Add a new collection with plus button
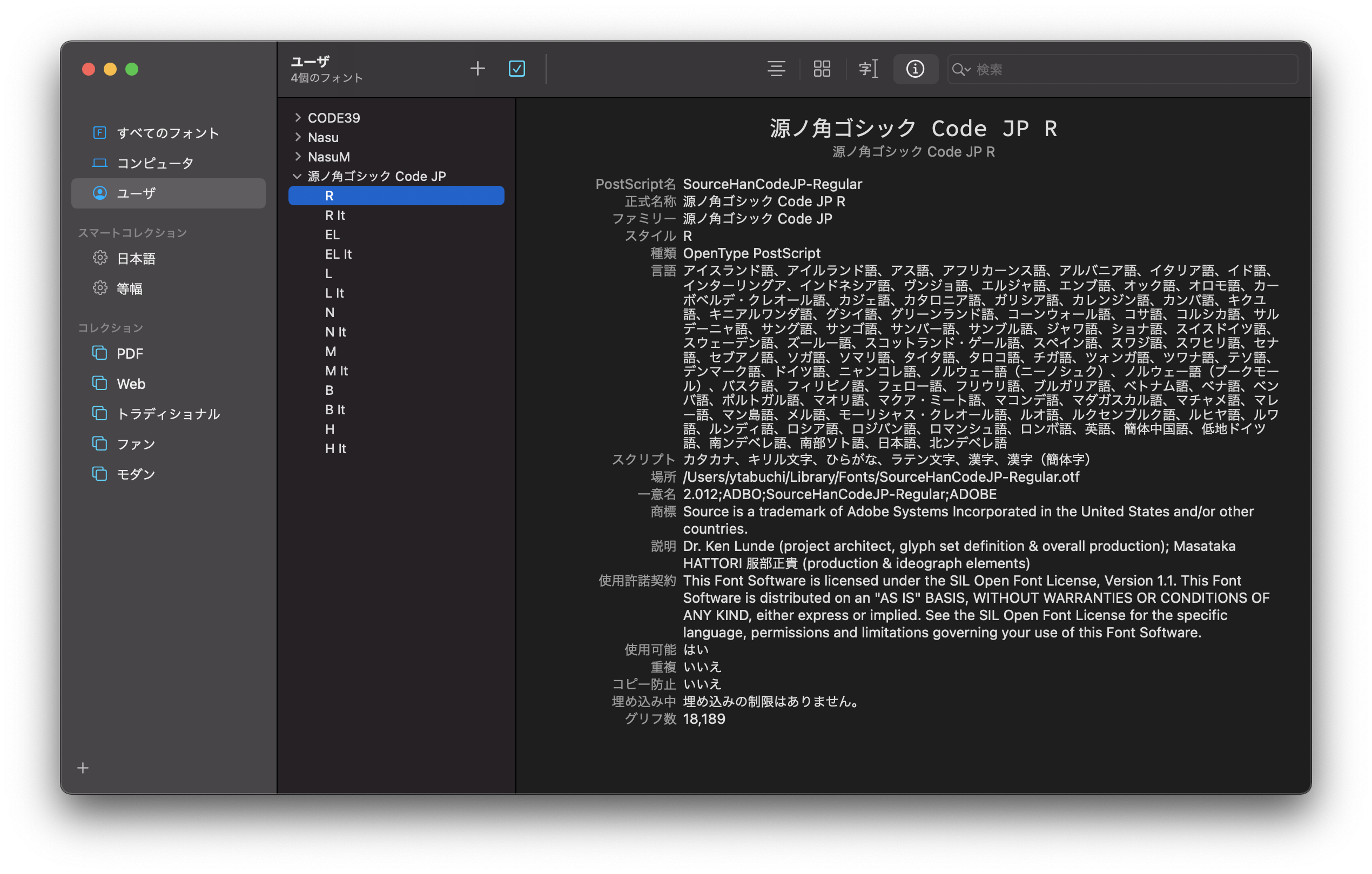 (83, 768)
